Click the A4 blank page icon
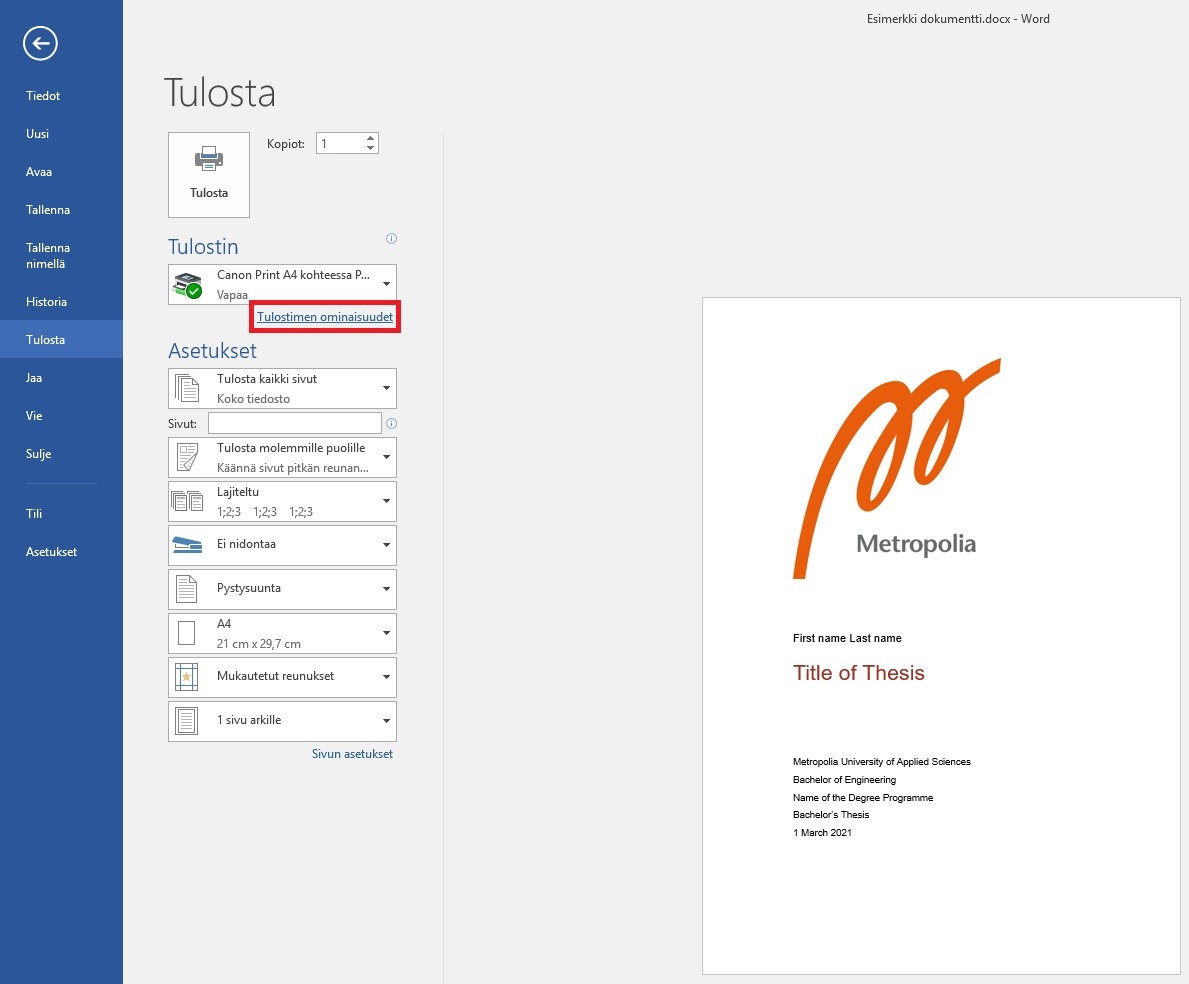 (187, 633)
